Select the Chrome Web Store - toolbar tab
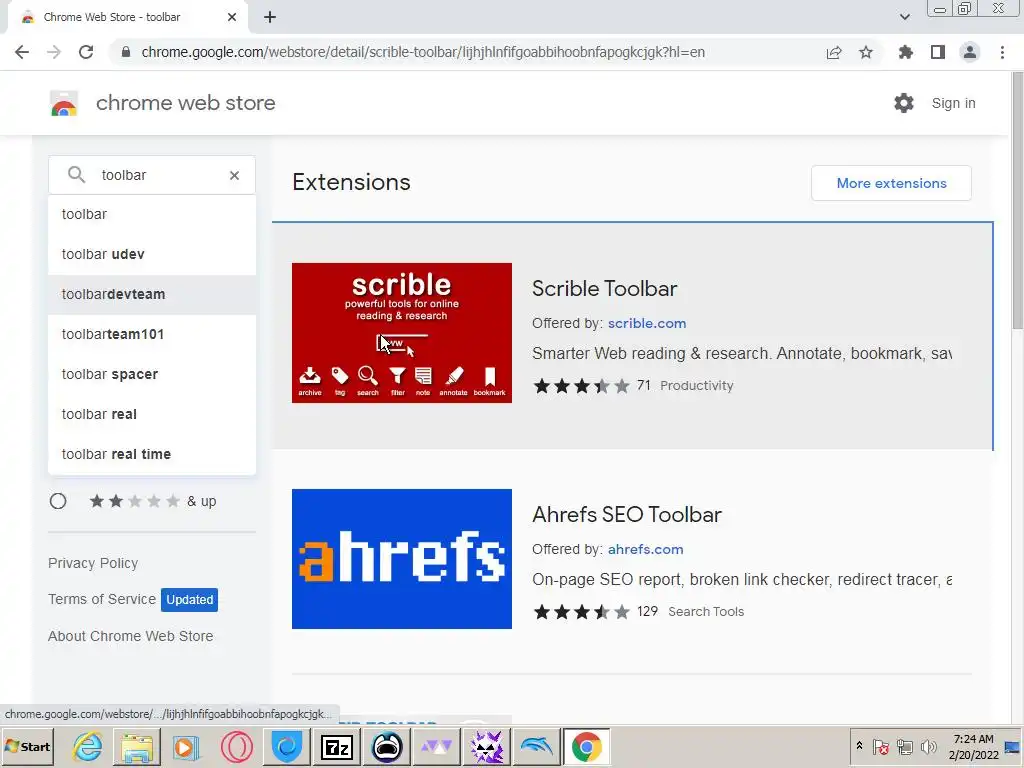Viewport: 1024px width, 768px height. coord(127,17)
